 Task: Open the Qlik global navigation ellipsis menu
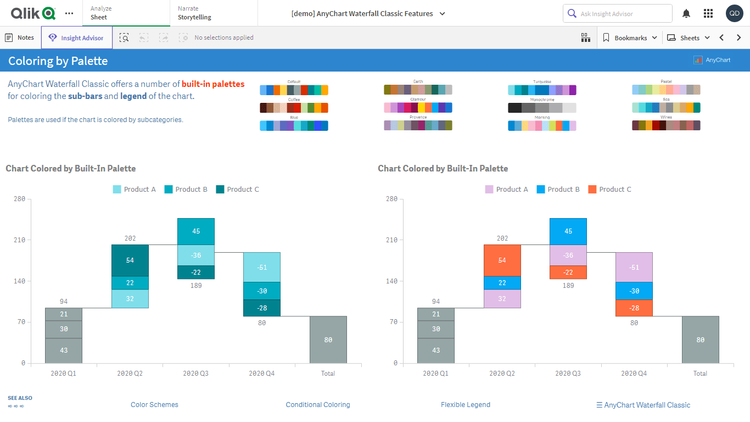pyautogui.click(x=68, y=13)
